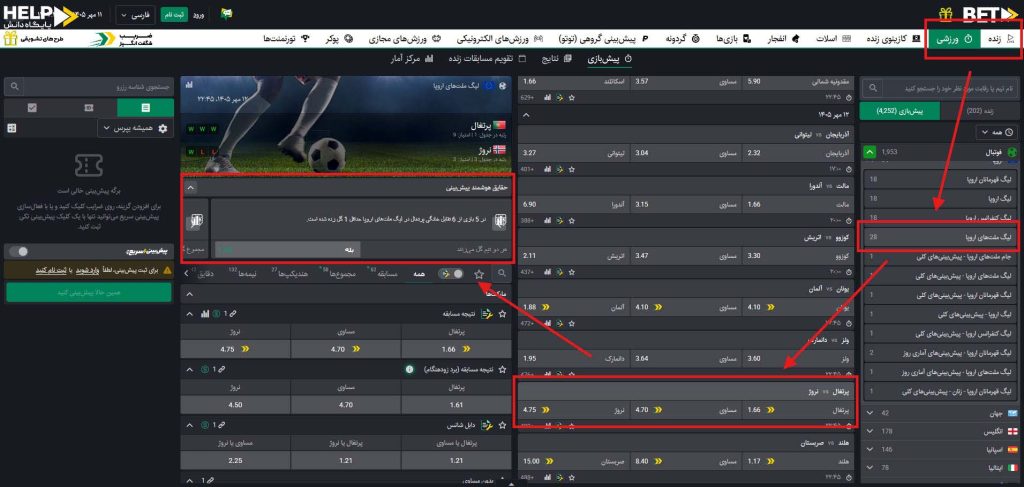Collapse the نتیجه مسابقه market

(189, 314)
